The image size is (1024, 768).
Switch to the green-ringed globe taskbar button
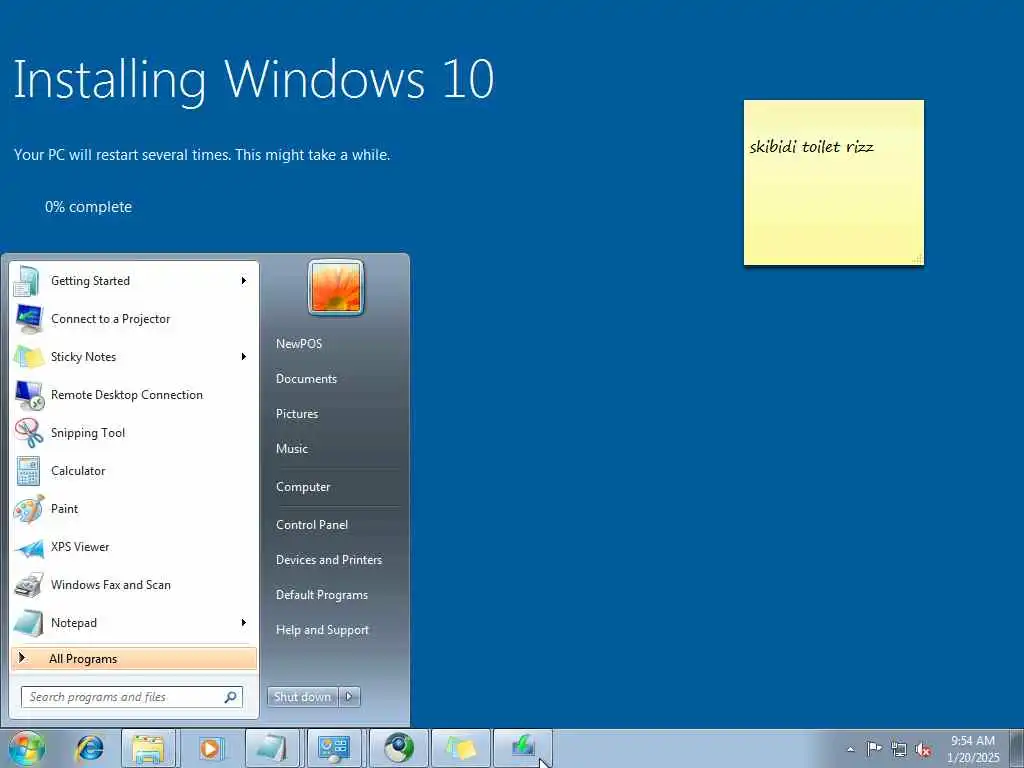tap(398, 748)
